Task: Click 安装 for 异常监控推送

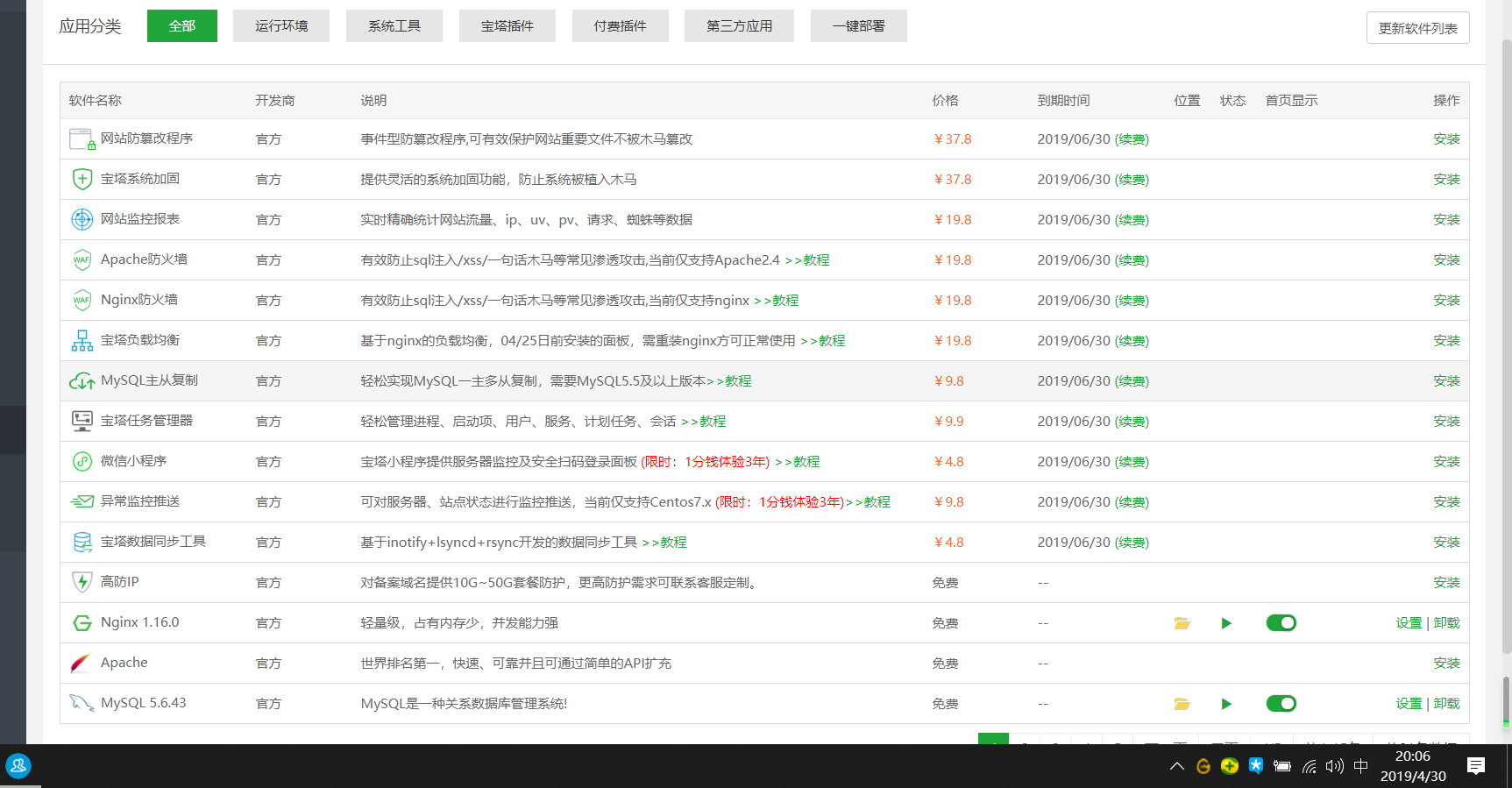Action: point(1446,502)
